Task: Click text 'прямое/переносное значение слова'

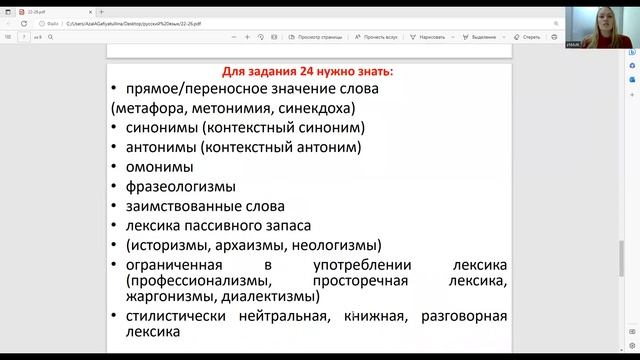Action: pyautogui.click(x=252, y=89)
